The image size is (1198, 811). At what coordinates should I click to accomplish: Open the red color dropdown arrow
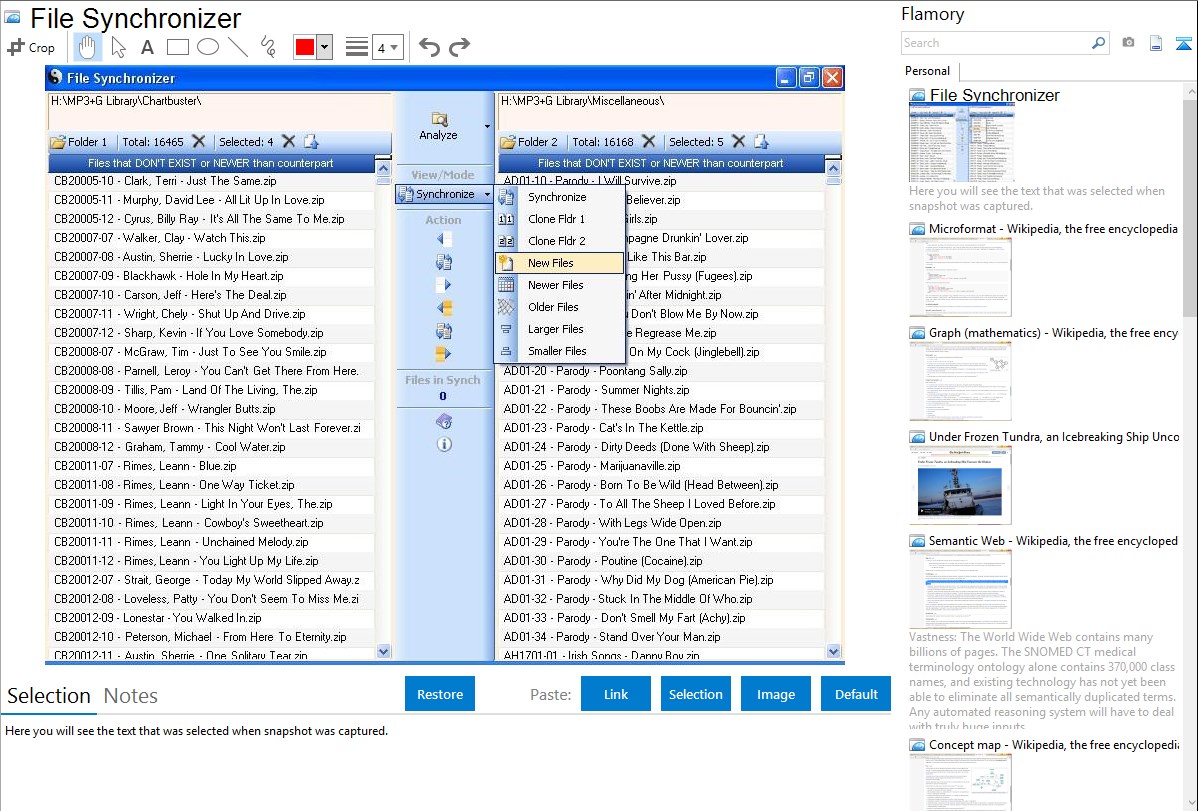324,47
